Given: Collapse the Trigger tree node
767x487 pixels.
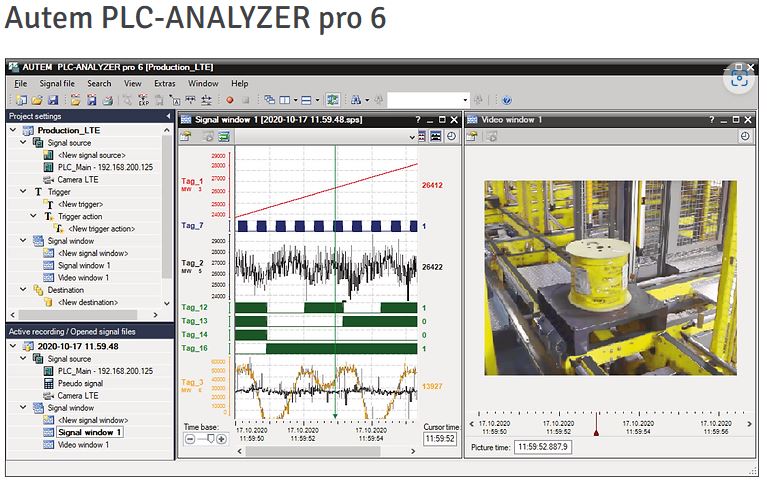Looking at the screenshot, I should click(x=24, y=191).
